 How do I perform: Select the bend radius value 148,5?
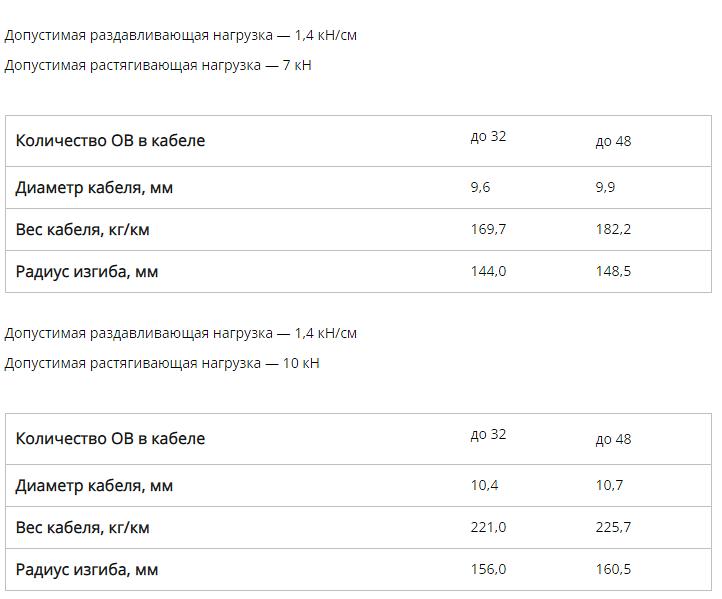(x=613, y=271)
